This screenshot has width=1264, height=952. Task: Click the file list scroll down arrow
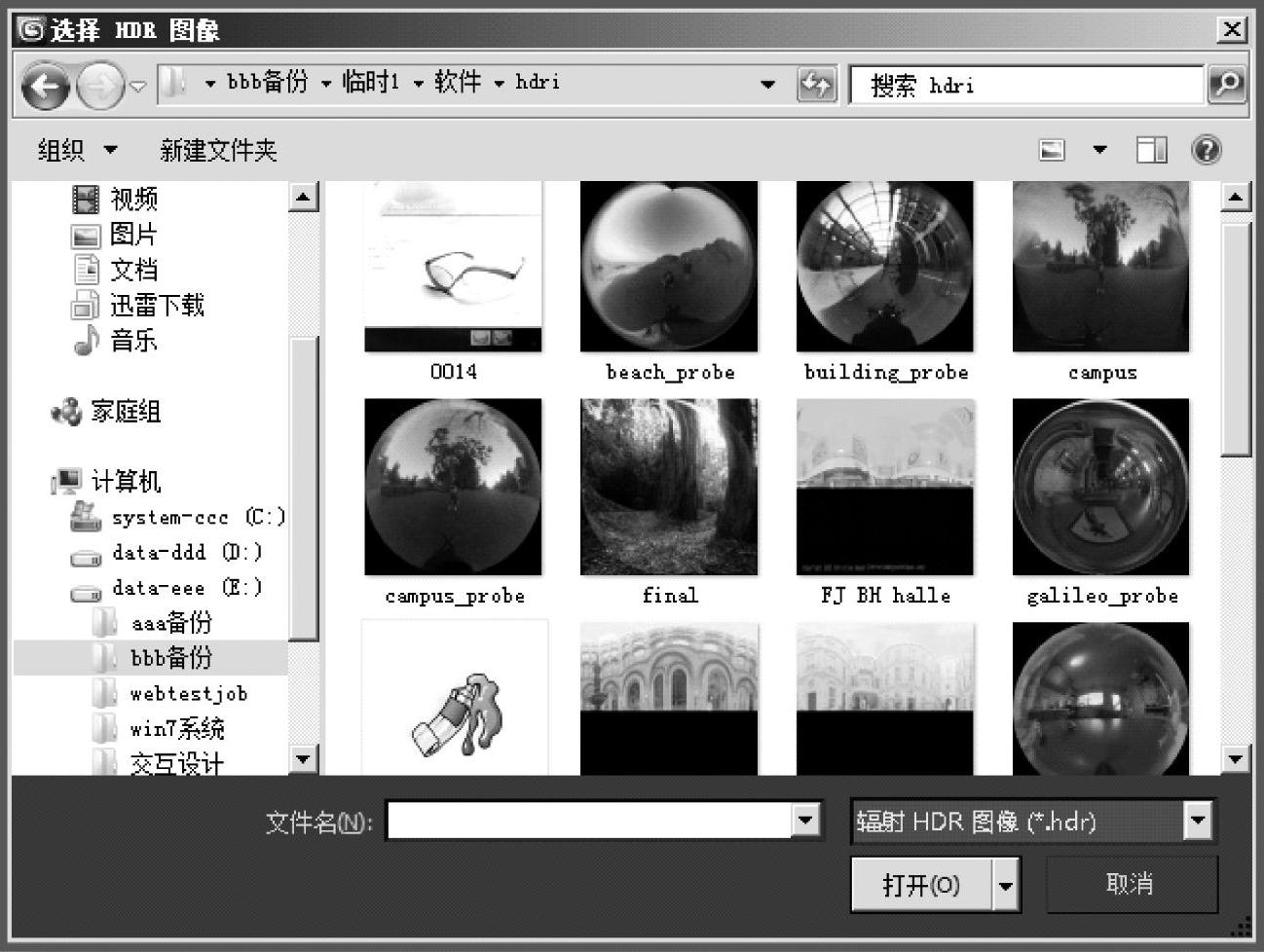[1236, 759]
